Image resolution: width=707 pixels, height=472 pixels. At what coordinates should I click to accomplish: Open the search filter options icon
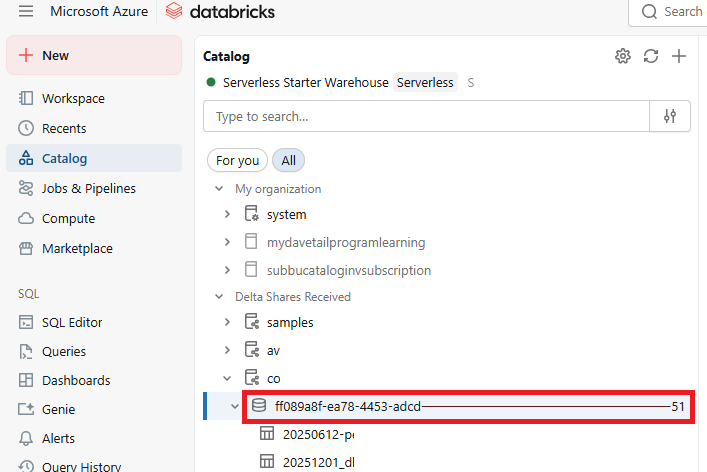tap(670, 116)
